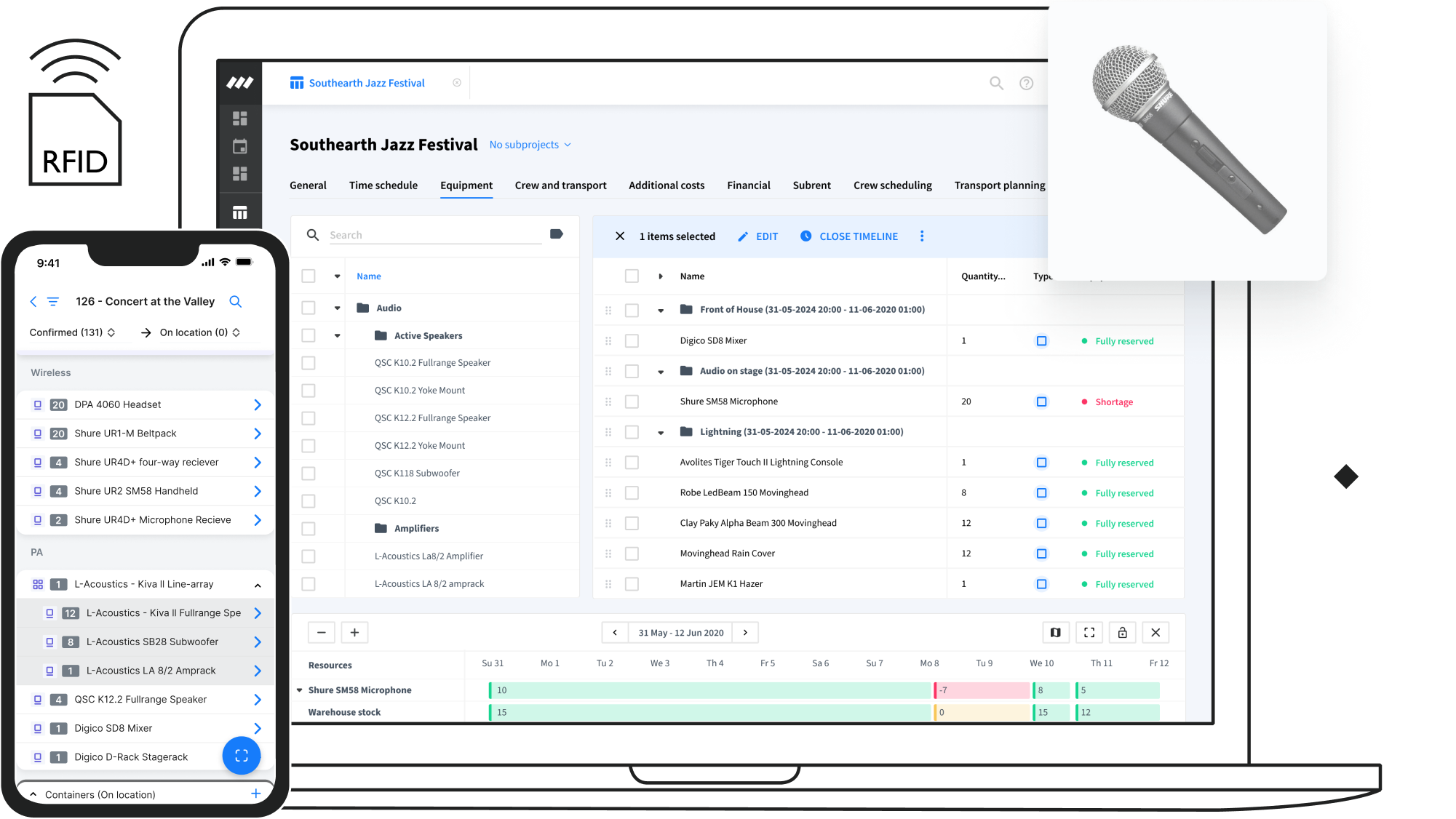
Task: Click the EDIT button
Action: (x=757, y=236)
